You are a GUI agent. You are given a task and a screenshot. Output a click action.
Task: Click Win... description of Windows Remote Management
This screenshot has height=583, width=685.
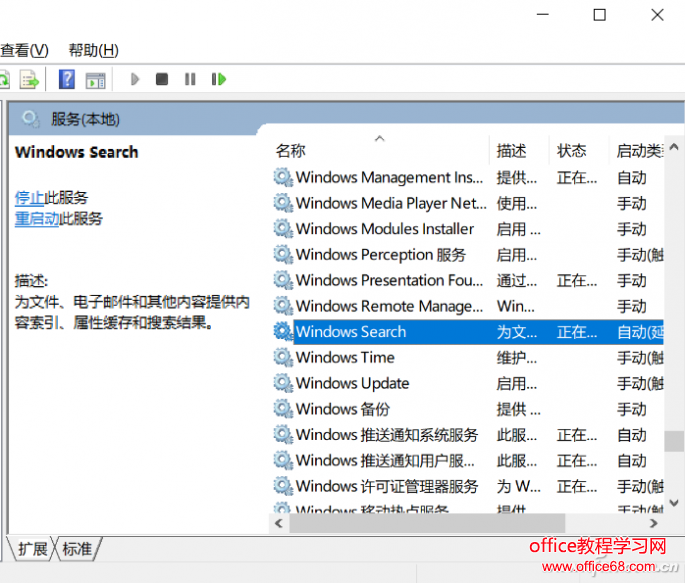[515, 306]
